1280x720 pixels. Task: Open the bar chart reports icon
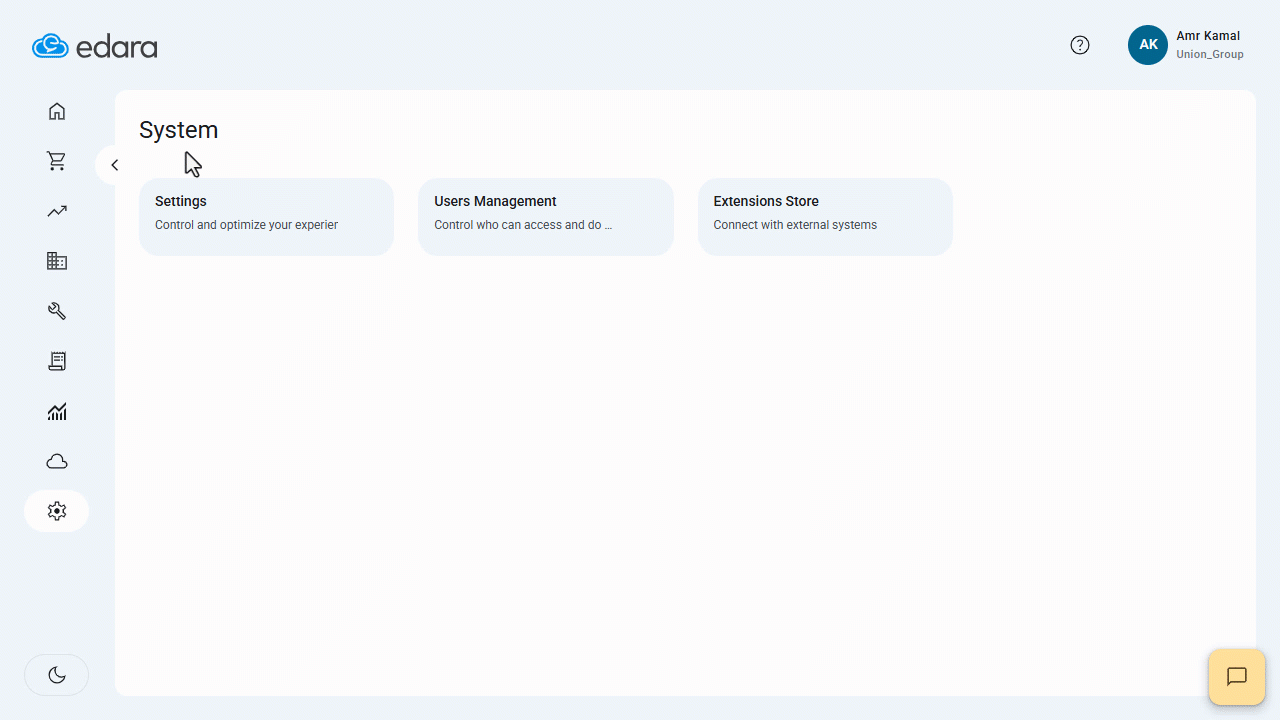tap(57, 411)
